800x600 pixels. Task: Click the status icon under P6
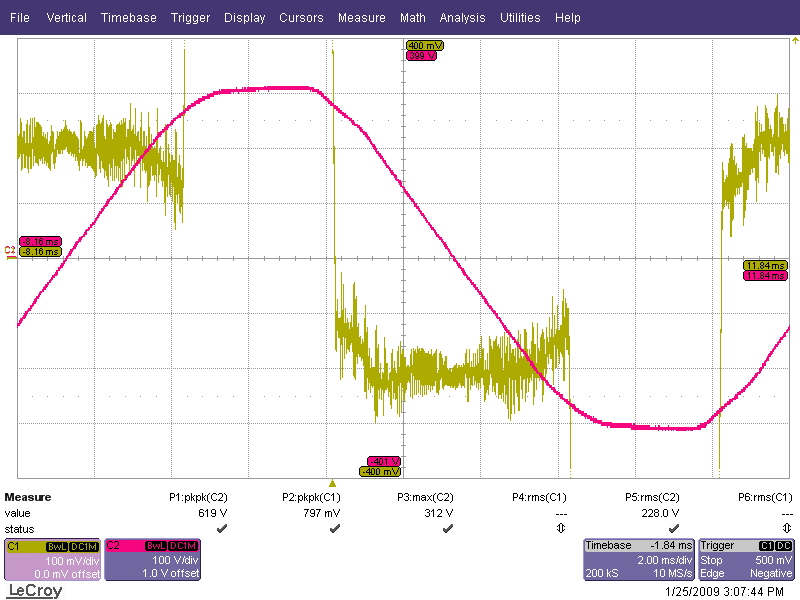pyautogui.click(x=787, y=528)
